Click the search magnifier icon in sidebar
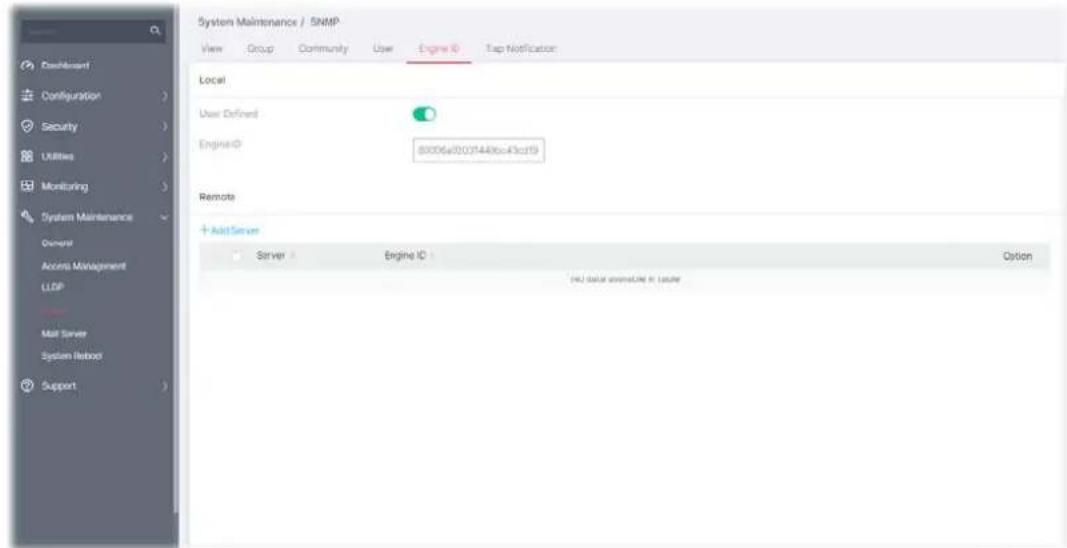 coord(155,31)
